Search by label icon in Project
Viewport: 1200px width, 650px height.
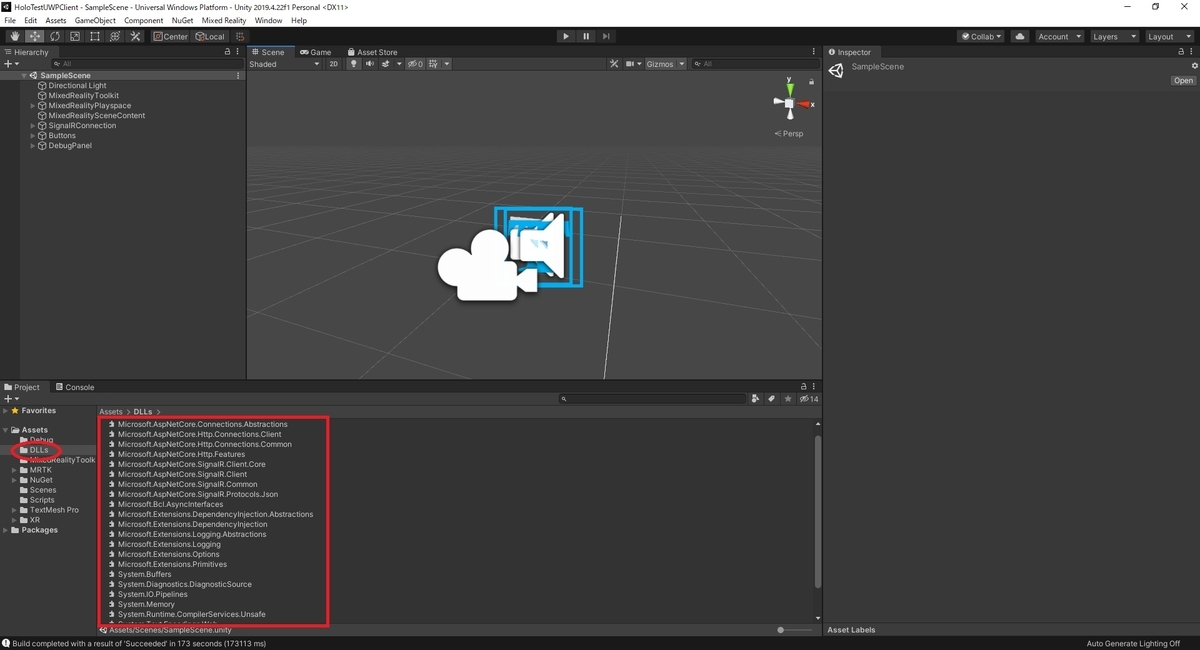tap(771, 399)
